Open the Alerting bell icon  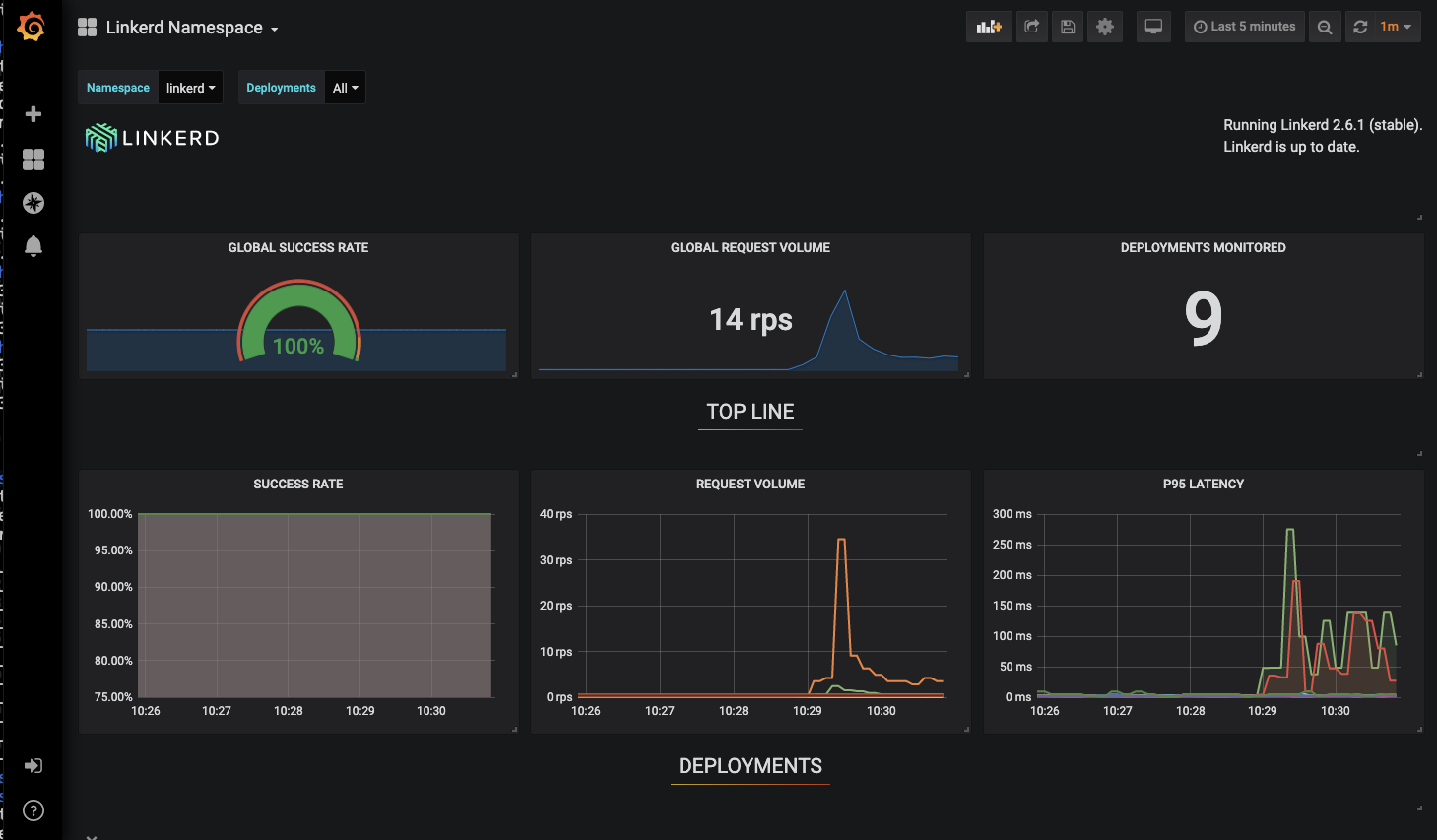33,246
